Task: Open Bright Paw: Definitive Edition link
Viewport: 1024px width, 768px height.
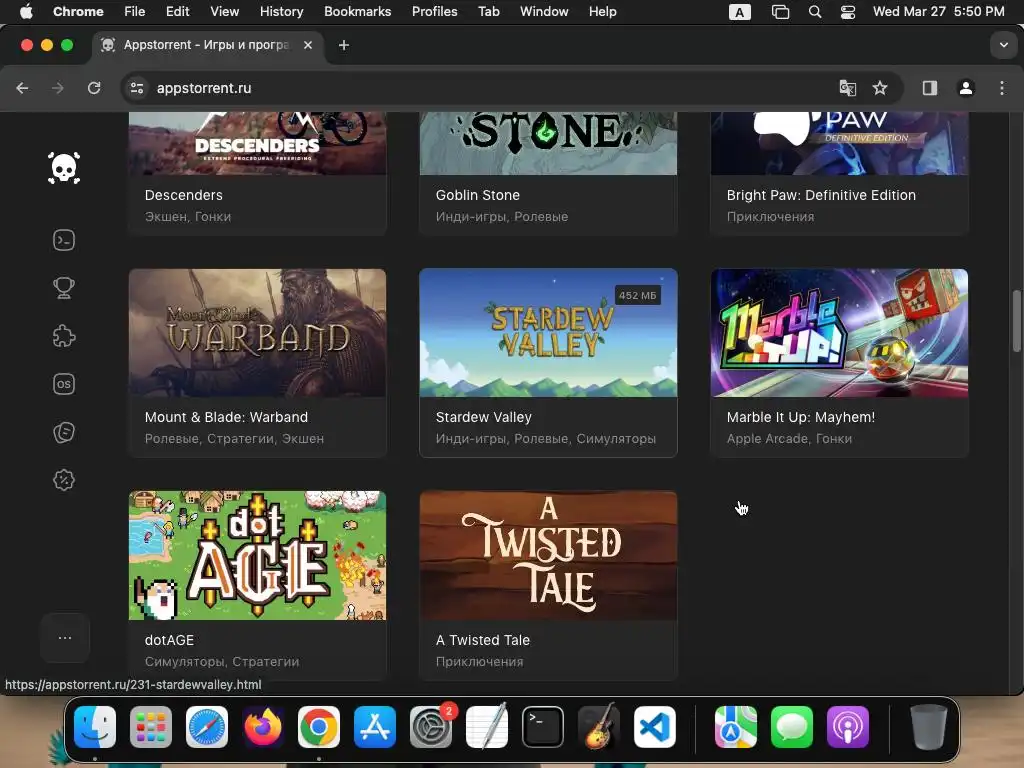Action: click(821, 195)
